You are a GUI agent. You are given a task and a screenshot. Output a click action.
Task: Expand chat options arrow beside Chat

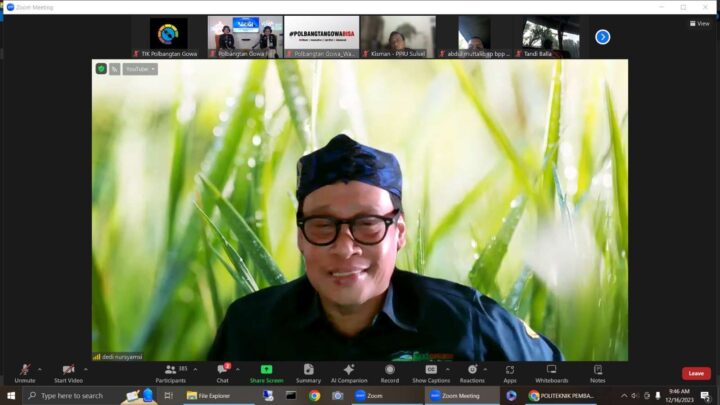pos(237,369)
